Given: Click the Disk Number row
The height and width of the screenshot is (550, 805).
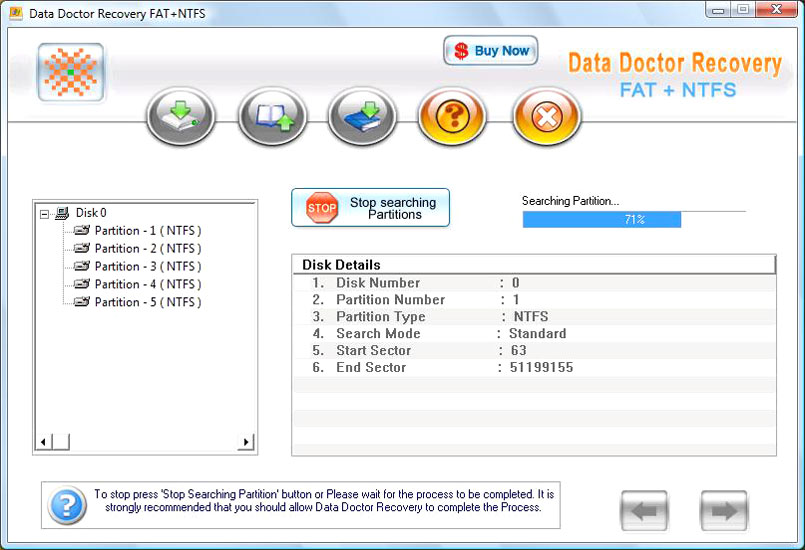Looking at the screenshot, I should click(x=534, y=282).
